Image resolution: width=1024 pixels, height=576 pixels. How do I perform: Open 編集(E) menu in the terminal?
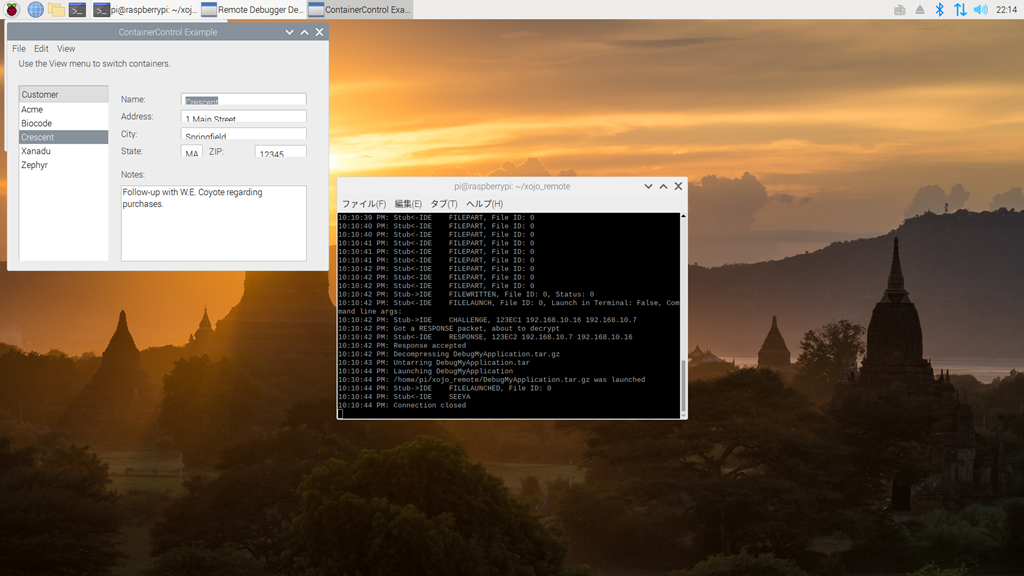pos(408,204)
